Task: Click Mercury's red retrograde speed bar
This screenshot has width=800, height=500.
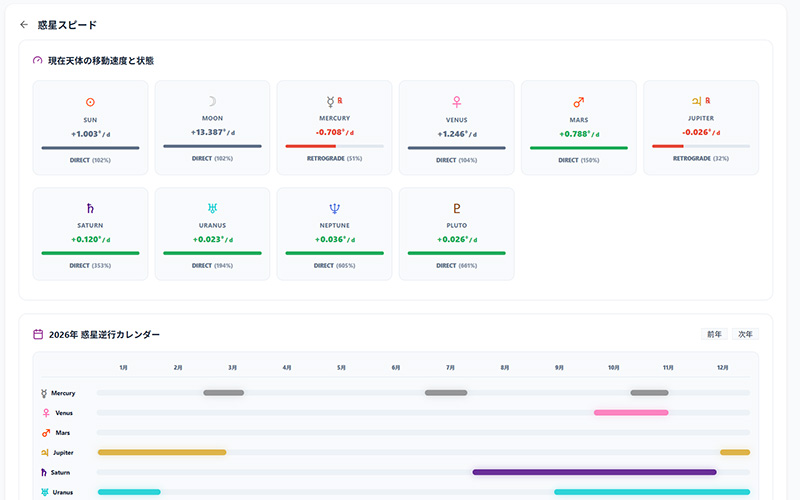Action: point(310,147)
